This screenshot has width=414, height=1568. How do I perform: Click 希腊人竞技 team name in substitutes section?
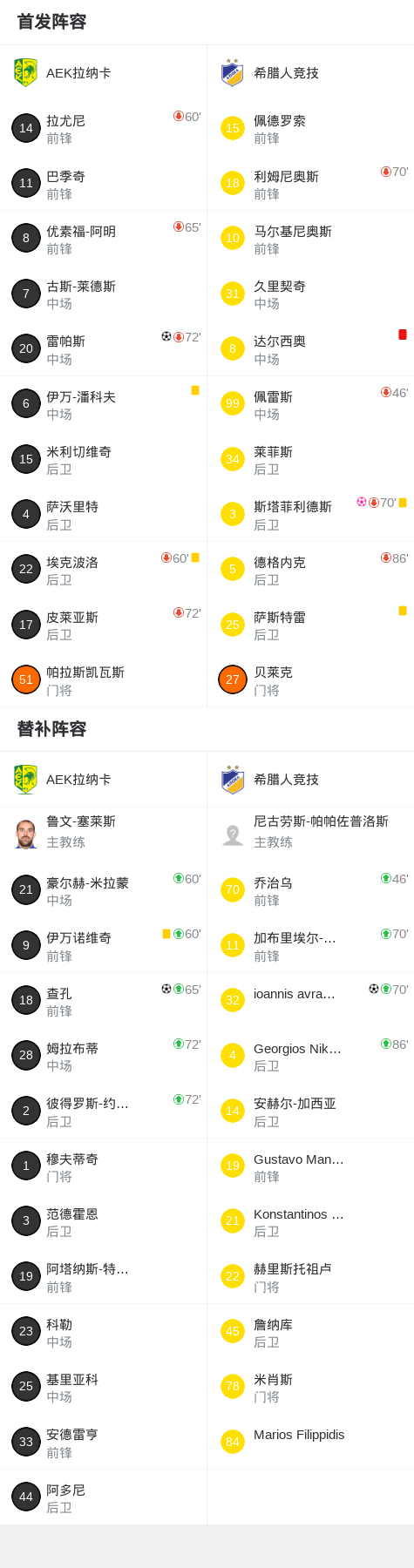pyautogui.click(x=286, y=780)
